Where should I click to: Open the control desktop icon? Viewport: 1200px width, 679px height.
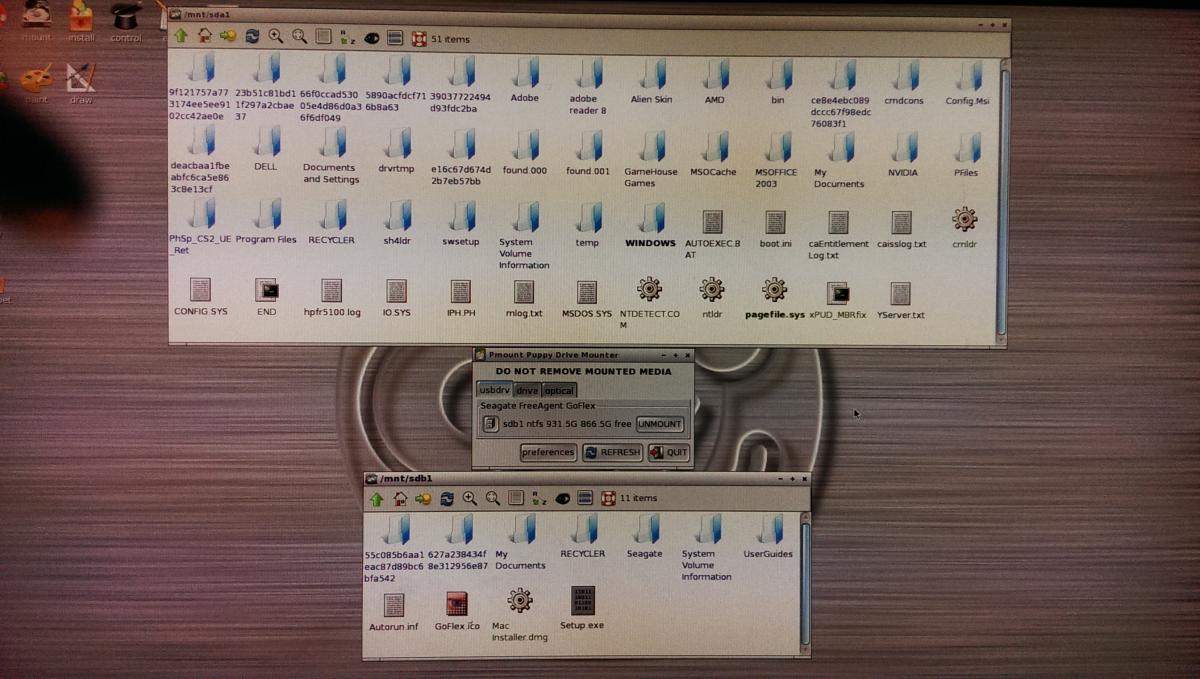125,22
